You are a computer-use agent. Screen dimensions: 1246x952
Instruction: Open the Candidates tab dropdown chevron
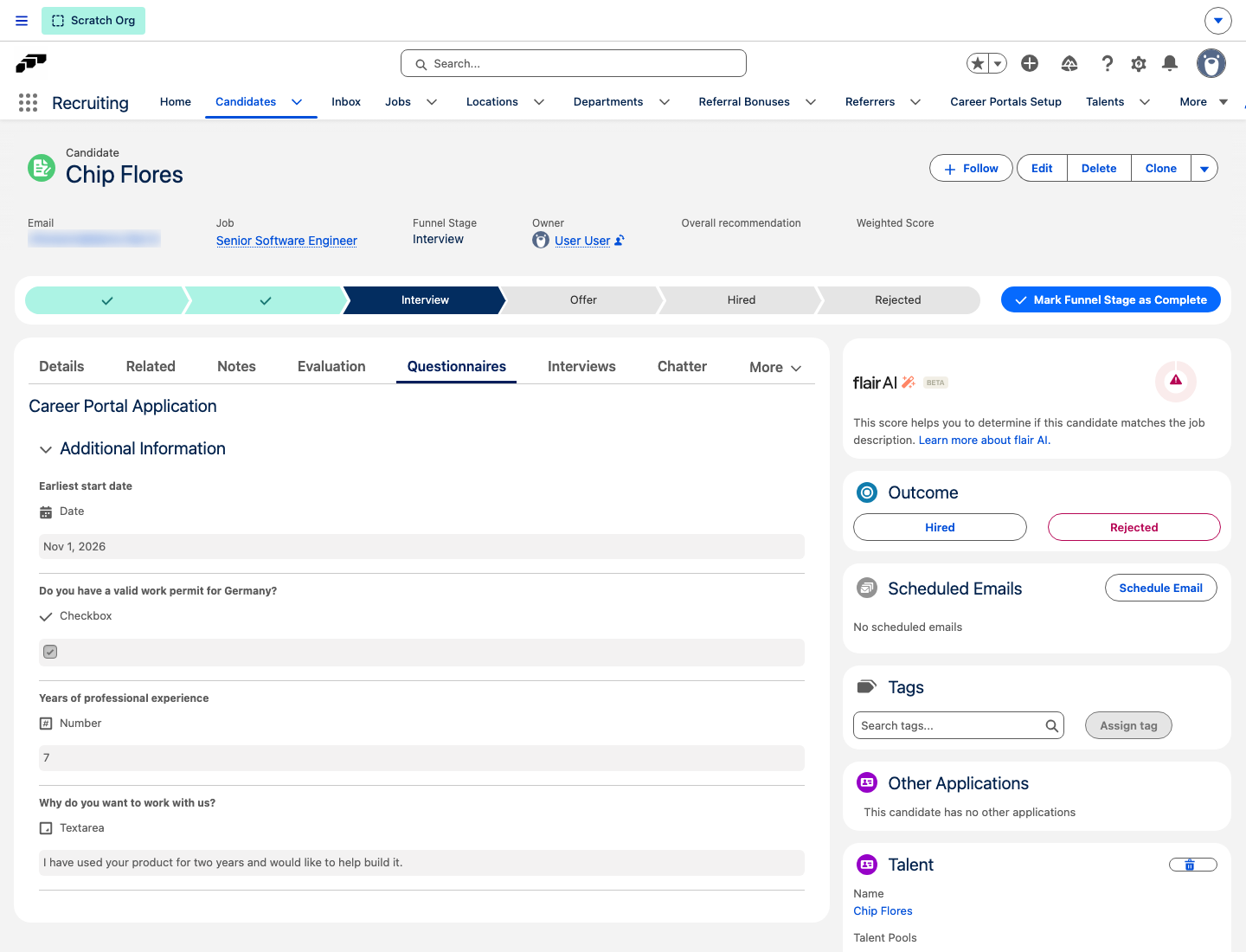pos(297,102)
